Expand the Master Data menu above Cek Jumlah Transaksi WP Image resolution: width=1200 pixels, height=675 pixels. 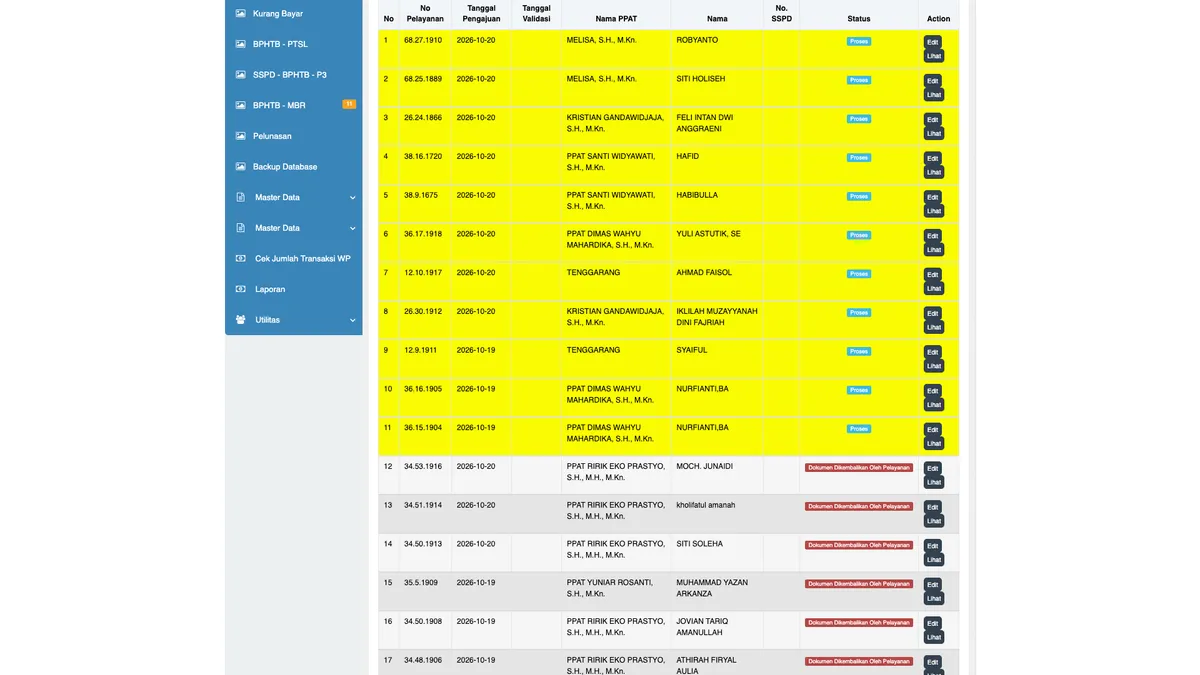pyautogui.click(x=353, y=228)
